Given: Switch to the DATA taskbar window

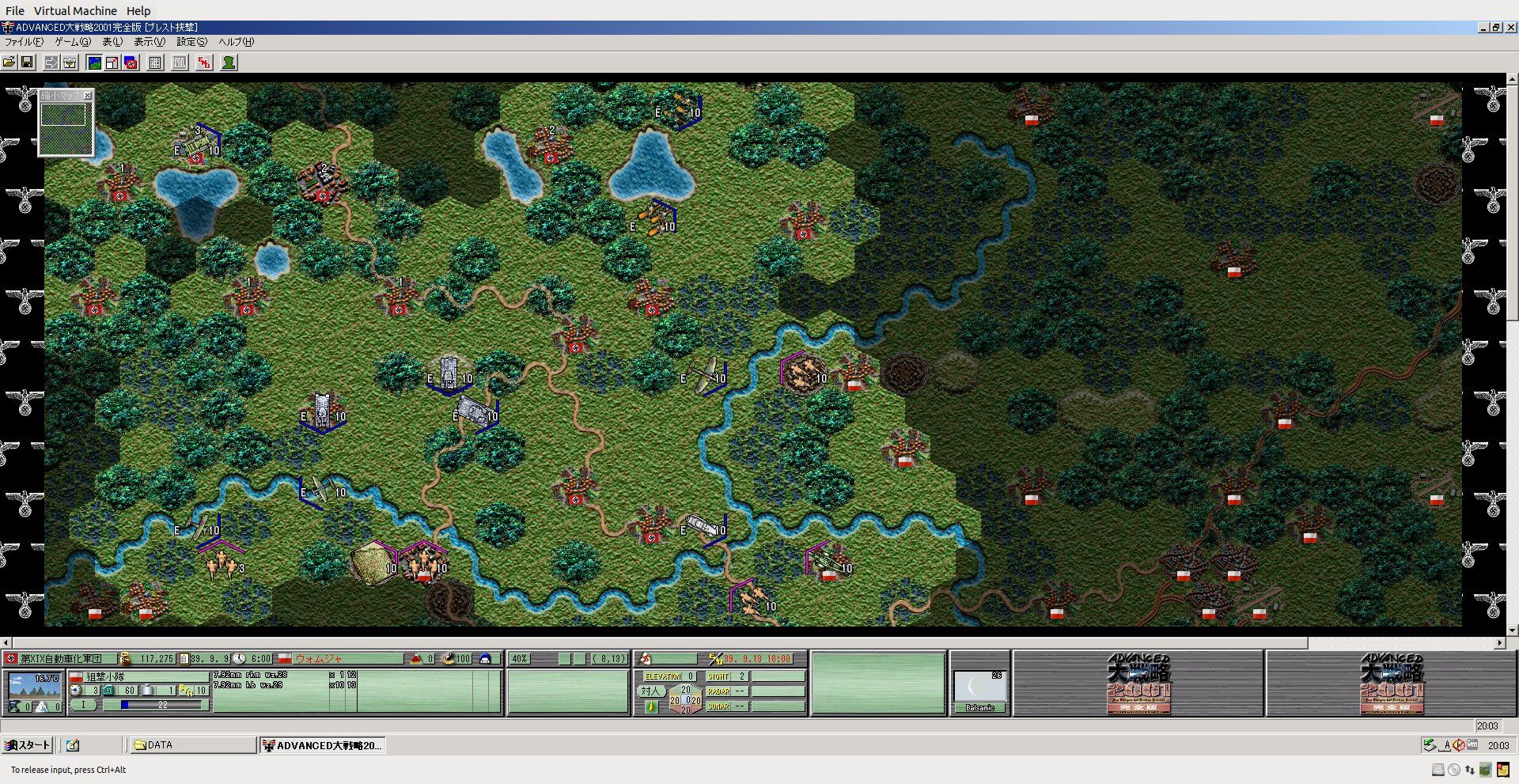Looking at the screenshot, I should (x=191, y=745).
